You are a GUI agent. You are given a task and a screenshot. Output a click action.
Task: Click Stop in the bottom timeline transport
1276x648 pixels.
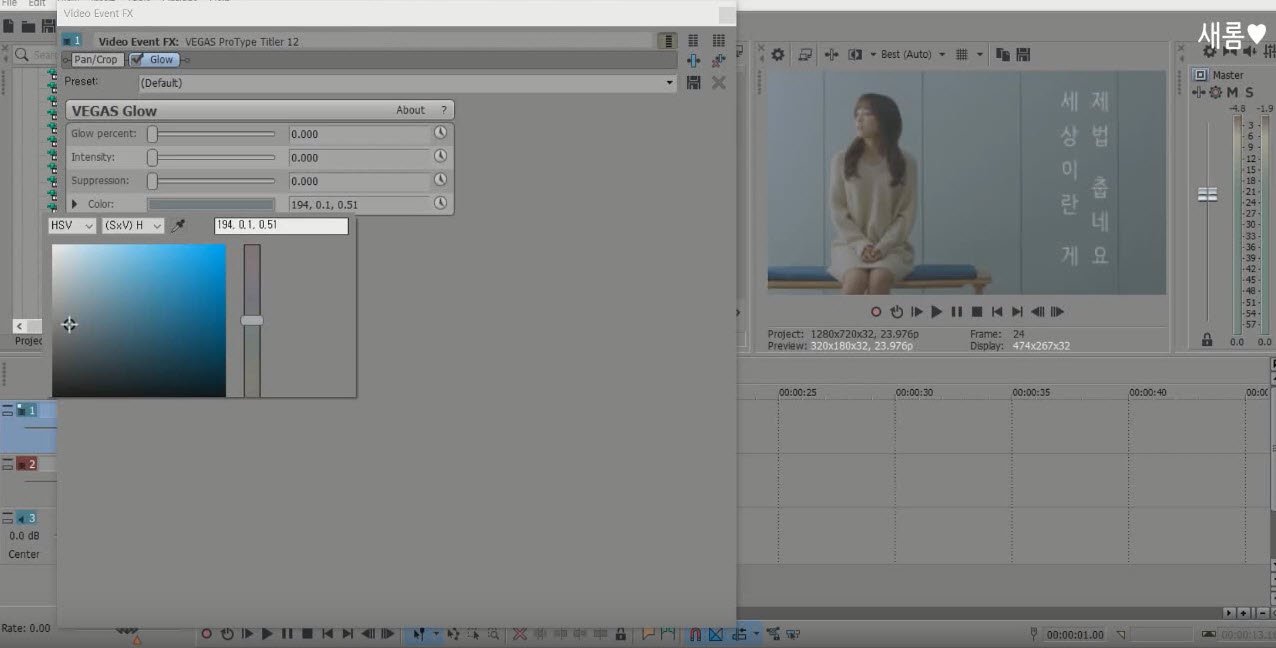307,634
